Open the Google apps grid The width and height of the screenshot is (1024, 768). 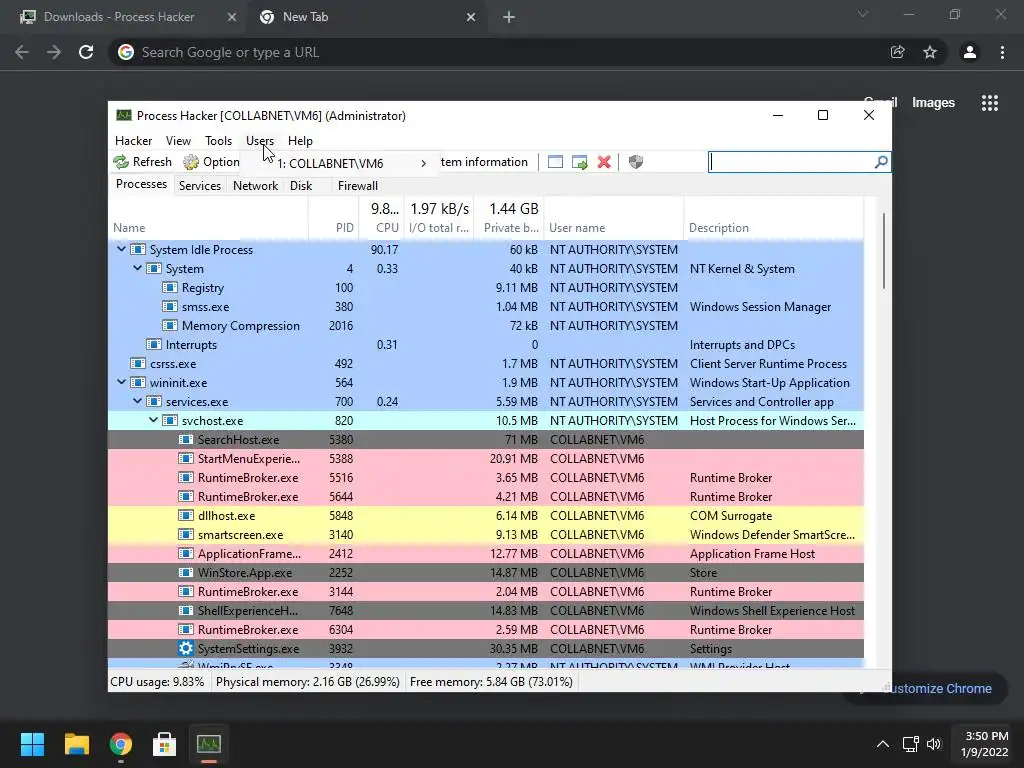point(990,103)
